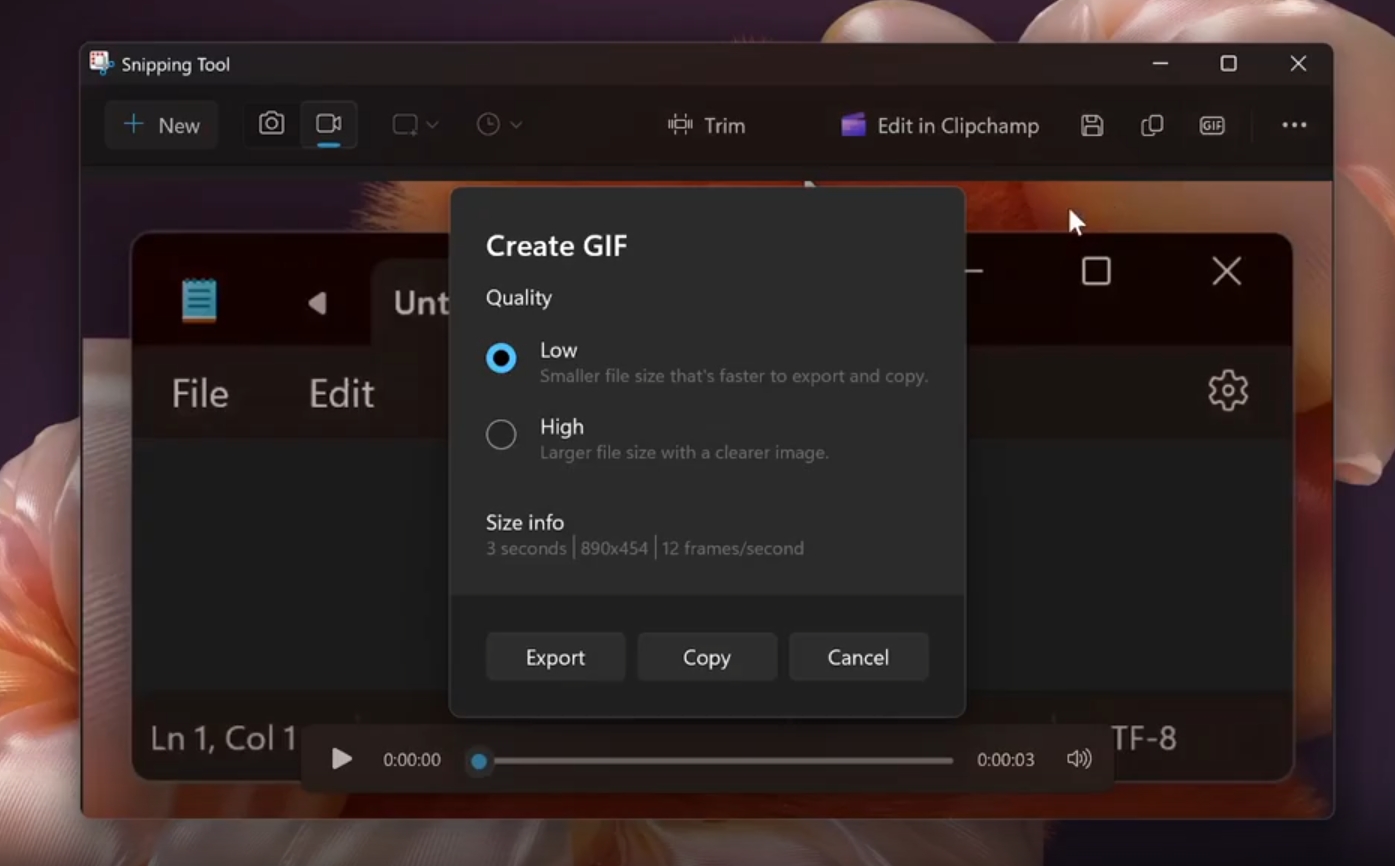Click the save recording floppy icon
Viewport: 1395px width, 866px height.
tap(1092, 125)
